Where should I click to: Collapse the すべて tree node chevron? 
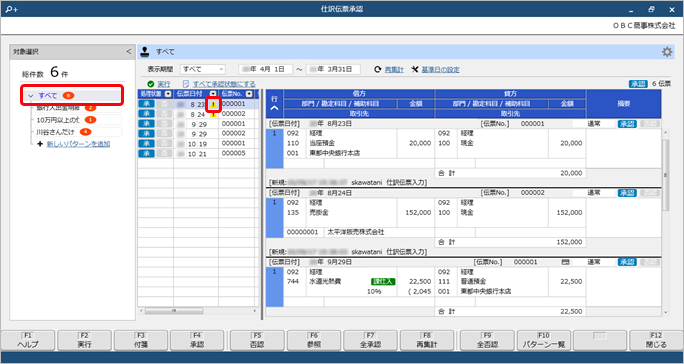click(31, 96)
